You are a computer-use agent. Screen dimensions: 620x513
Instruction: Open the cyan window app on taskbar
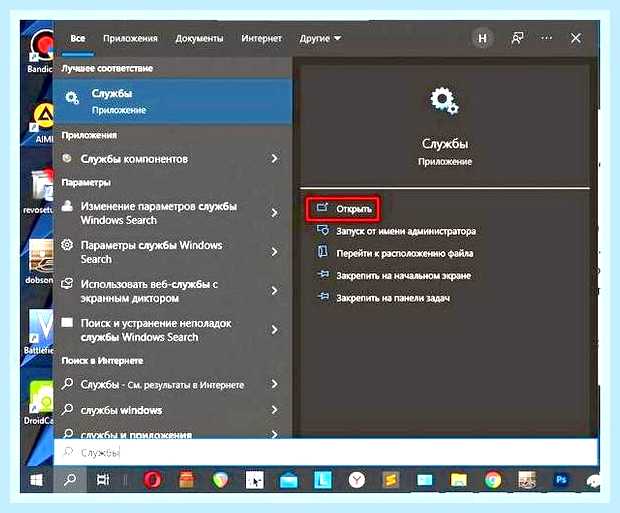pos(425,480)
